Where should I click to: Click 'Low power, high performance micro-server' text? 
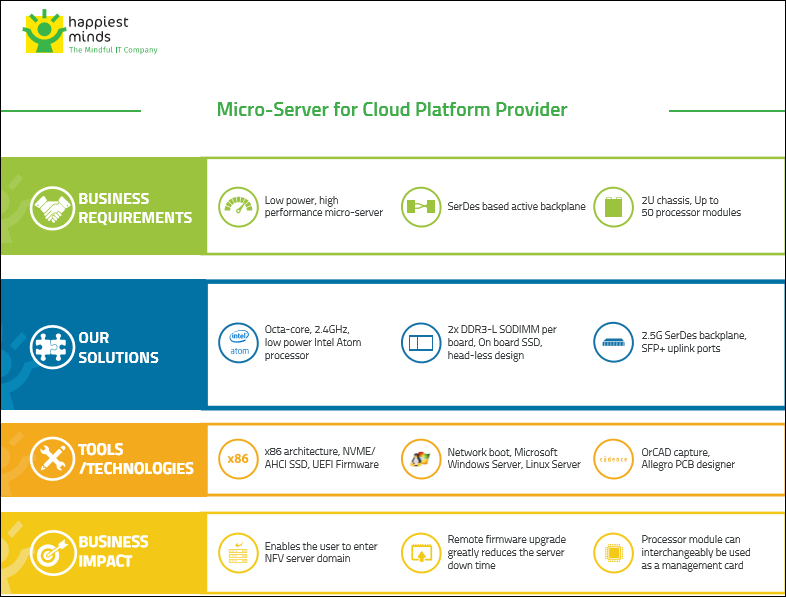coord(323,207)
